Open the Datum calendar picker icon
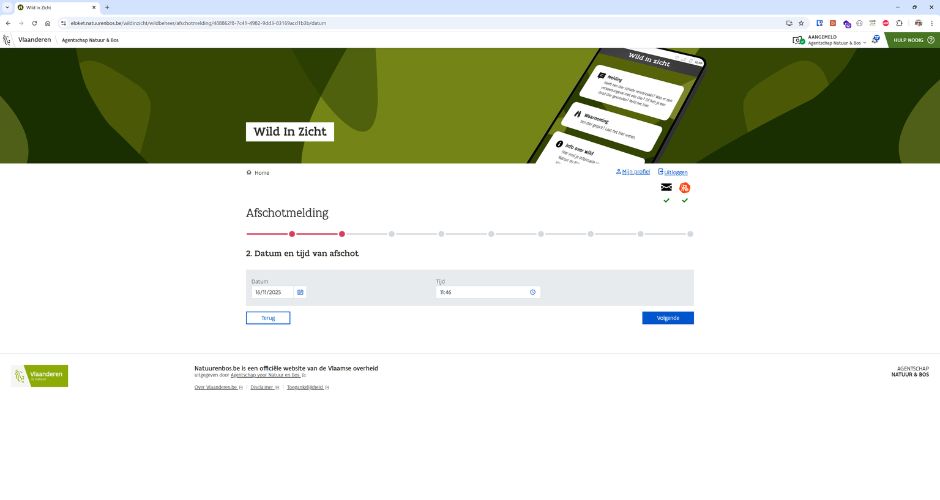Viewport: 940px width, 500px height. click(x=300, y=292)
